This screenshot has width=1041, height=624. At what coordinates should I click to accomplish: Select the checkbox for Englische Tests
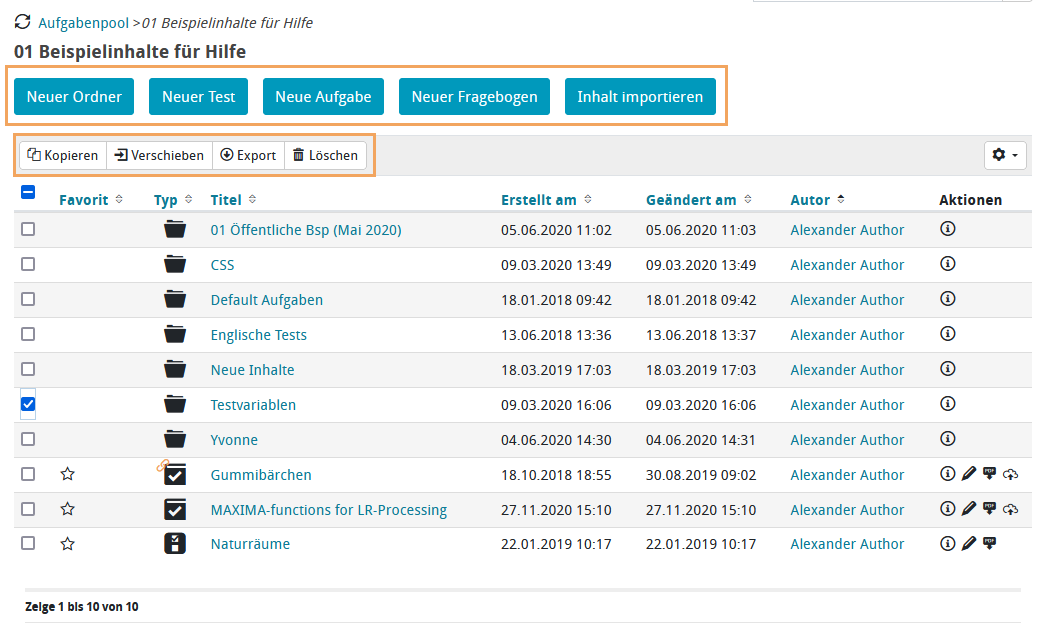point(28,334)
